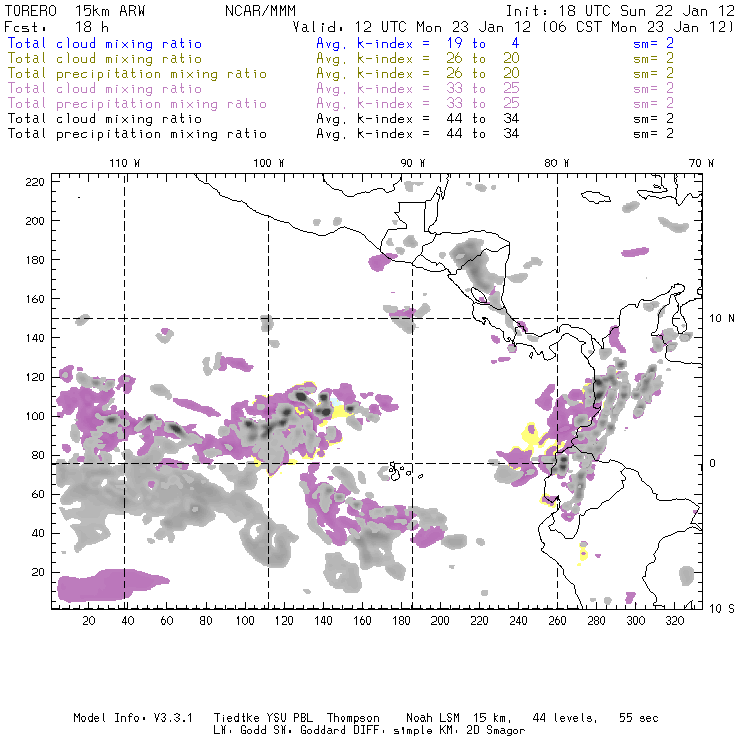Select the "0" equator latitude label
This screenshot has height=740, width=740.
[713, 463]
